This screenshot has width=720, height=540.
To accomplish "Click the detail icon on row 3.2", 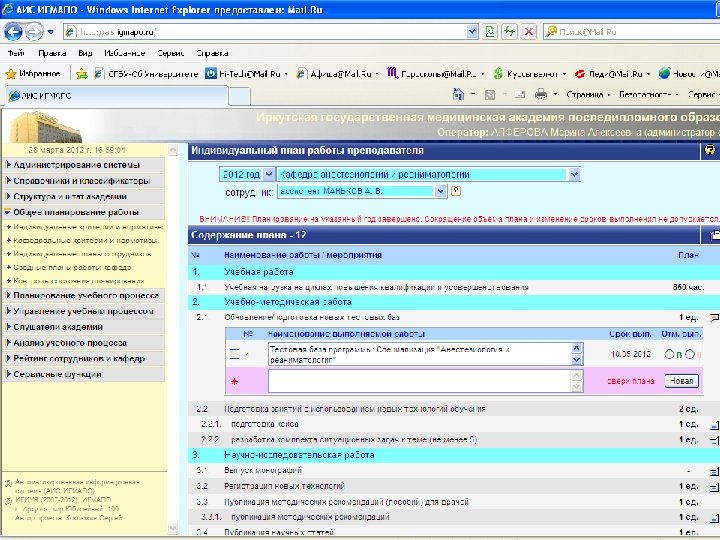I will (x=714, y=487).
